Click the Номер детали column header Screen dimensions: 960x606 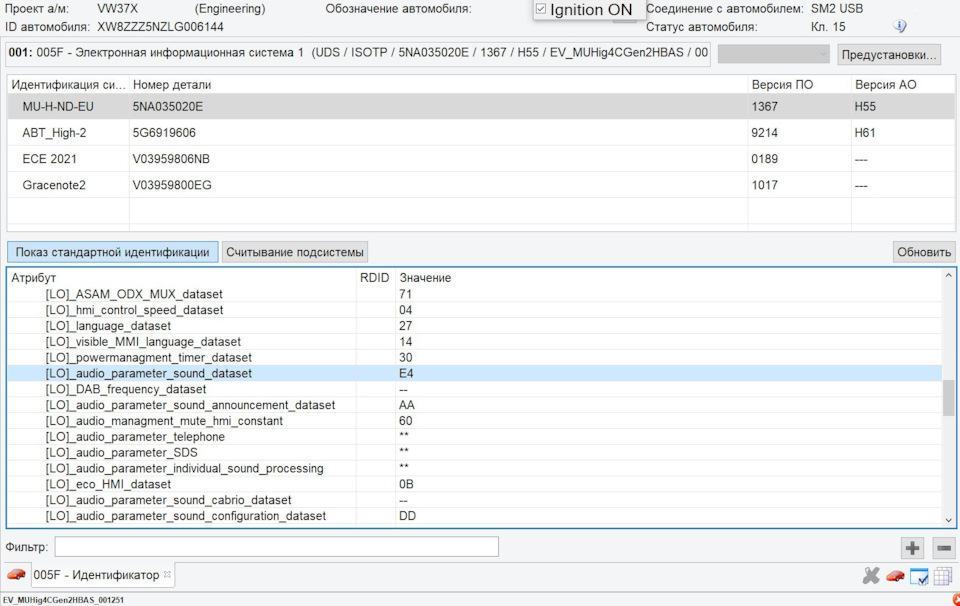click(438, 85)
